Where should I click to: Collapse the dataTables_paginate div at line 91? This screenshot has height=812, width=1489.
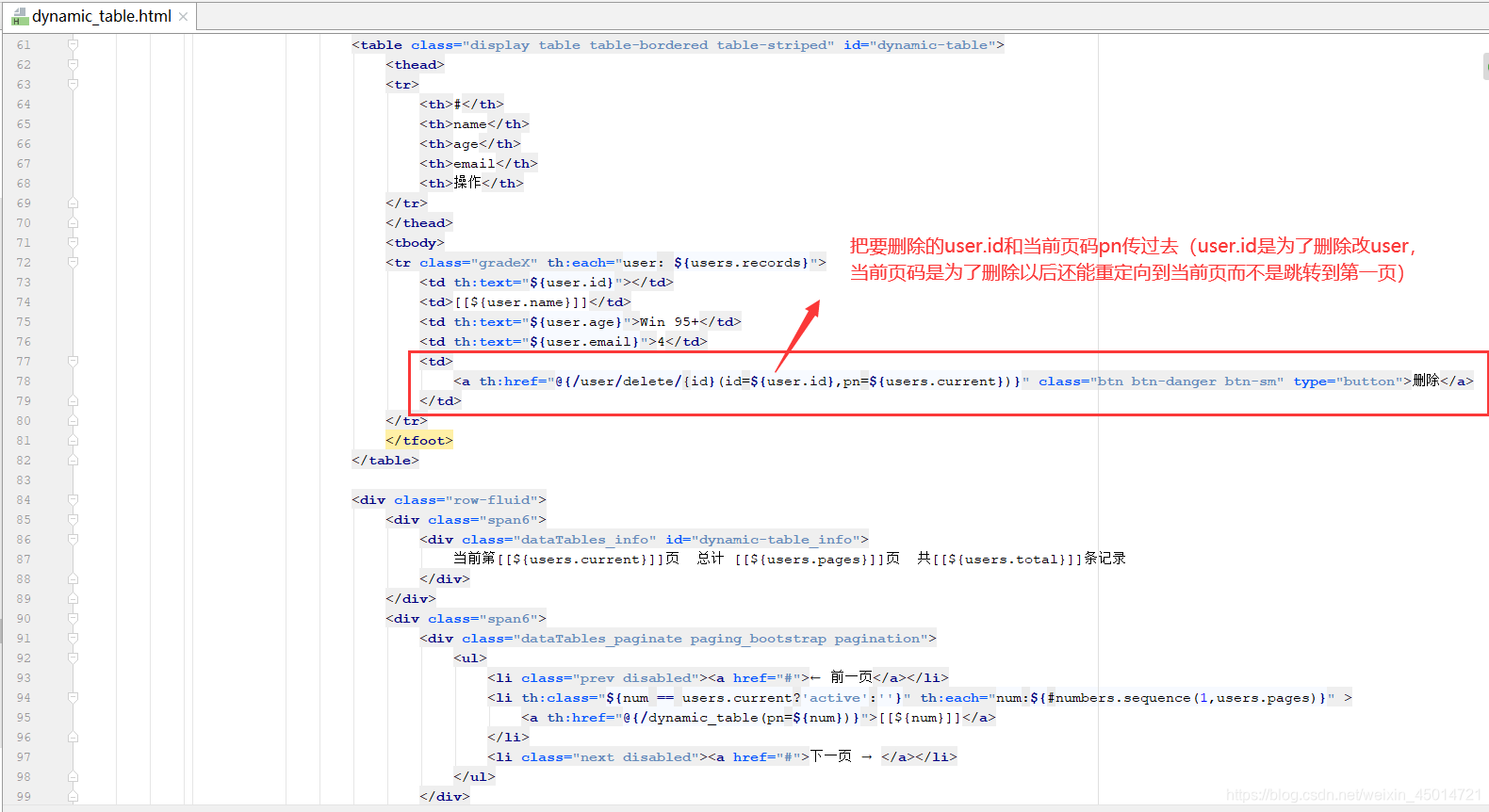click(x=73, y=638)
